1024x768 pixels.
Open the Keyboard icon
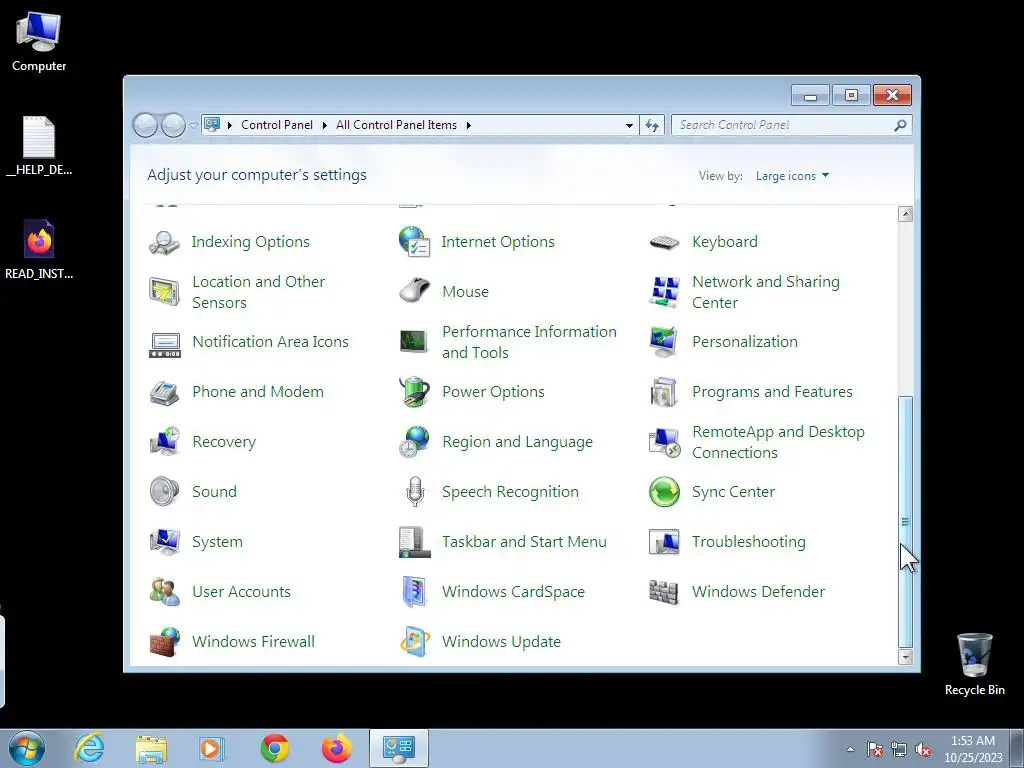coord(664,242)
